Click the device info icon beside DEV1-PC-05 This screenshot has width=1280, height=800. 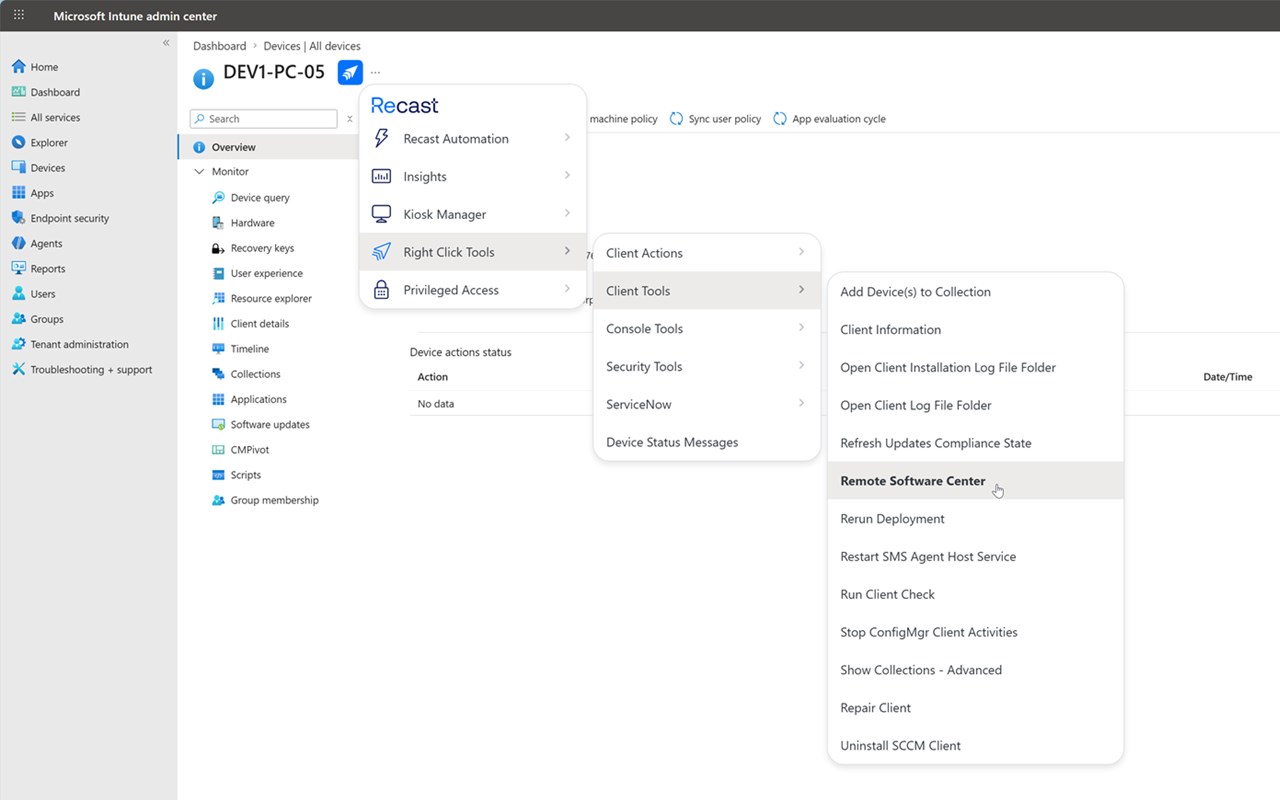click(x=203, y=78)
